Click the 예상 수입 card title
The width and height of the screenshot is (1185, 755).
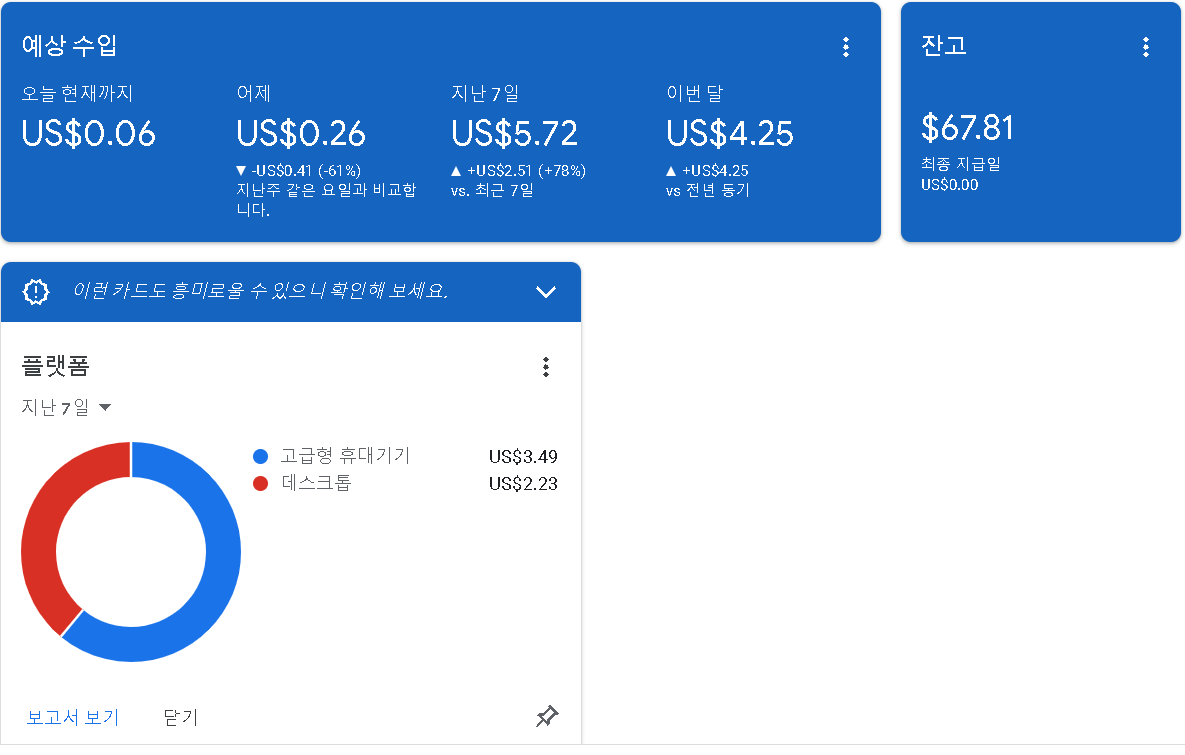tap(69, 45)
